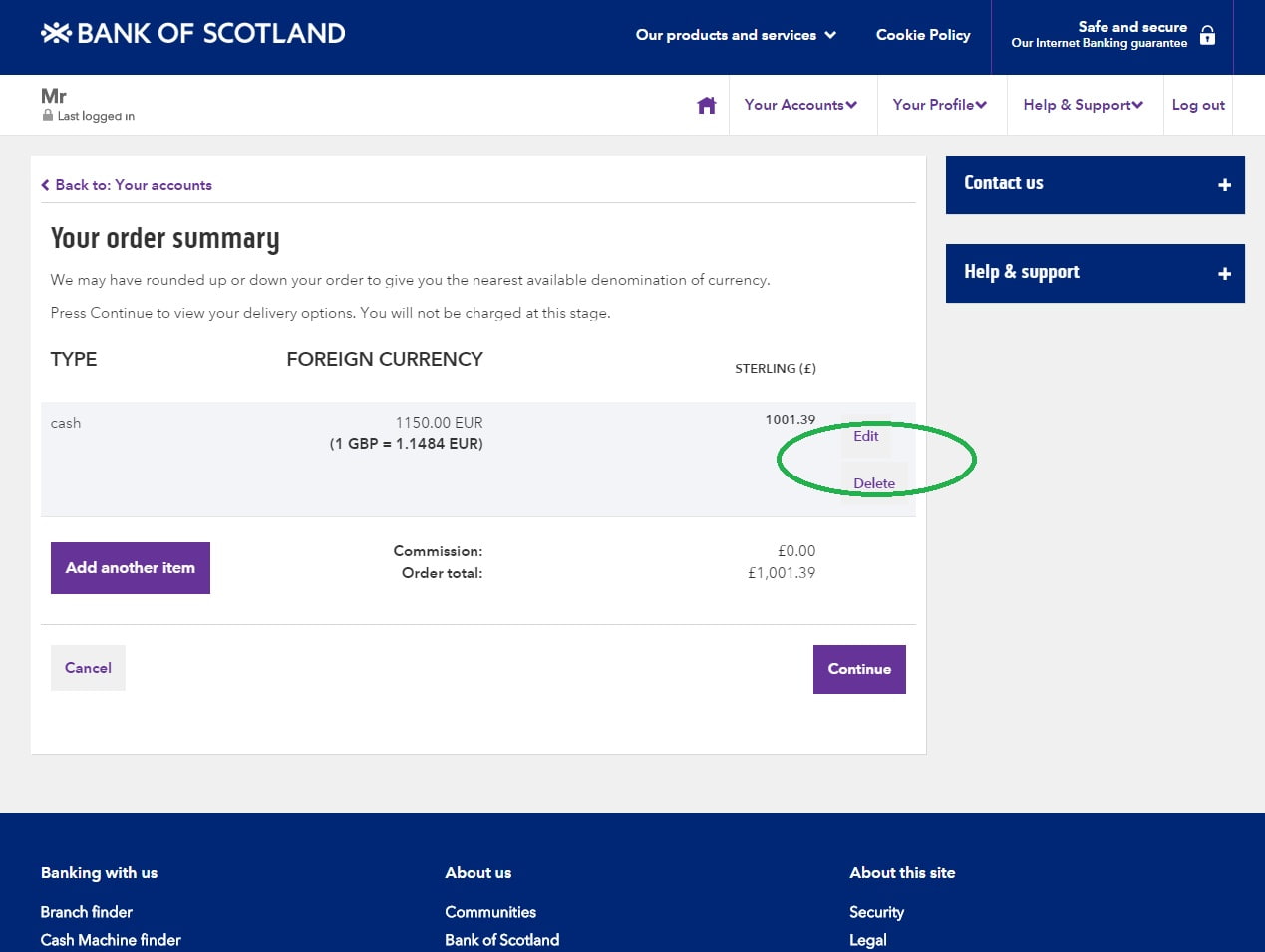Image resolution: width=1265 pixels, height=952 pixels.
Task: Edit the cash order item
Action: (866, 436)
